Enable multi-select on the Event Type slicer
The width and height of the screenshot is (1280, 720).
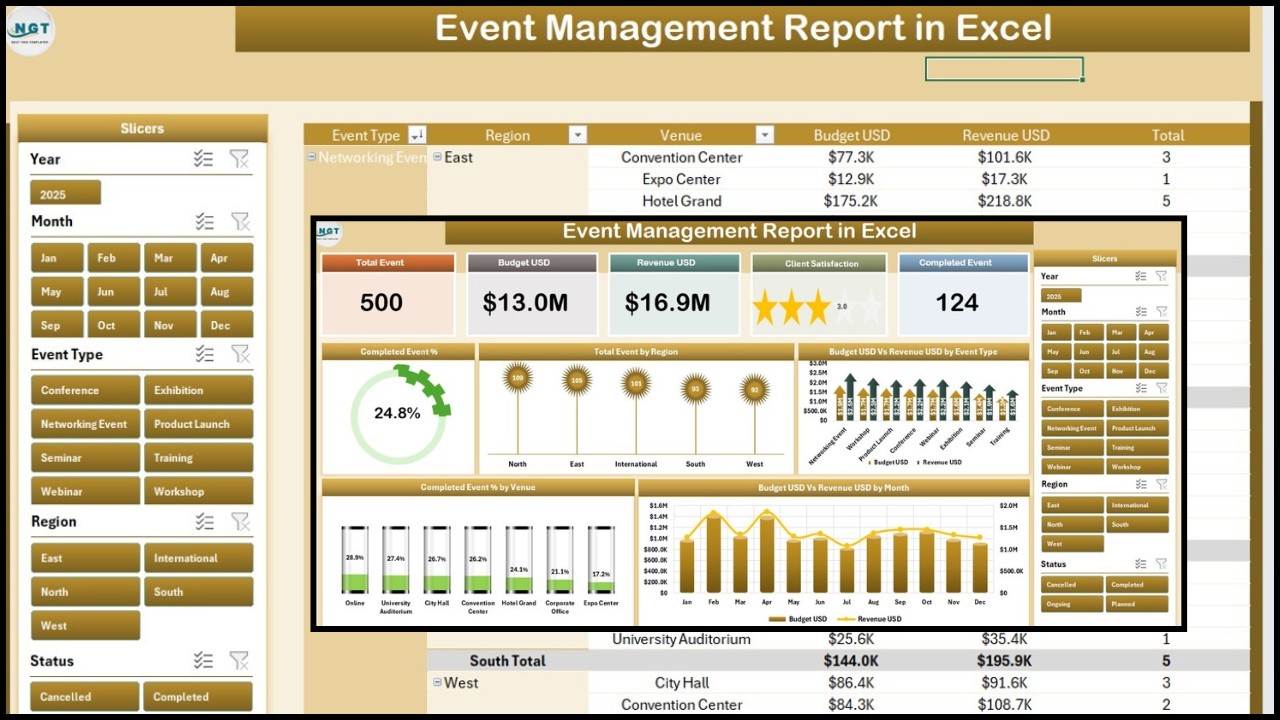(x=204, y=354)
